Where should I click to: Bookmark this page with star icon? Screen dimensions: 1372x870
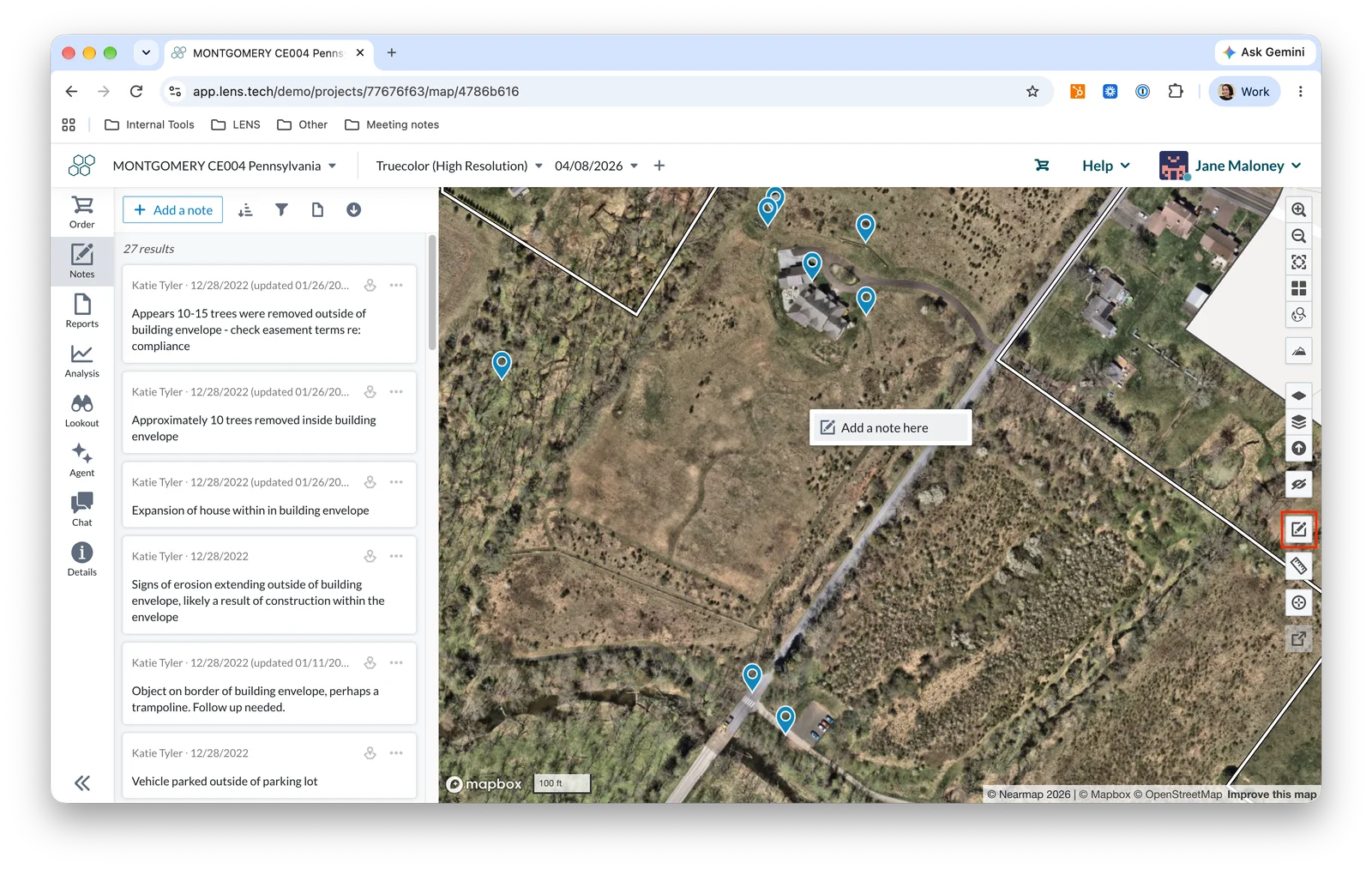tap(1032, 91)
